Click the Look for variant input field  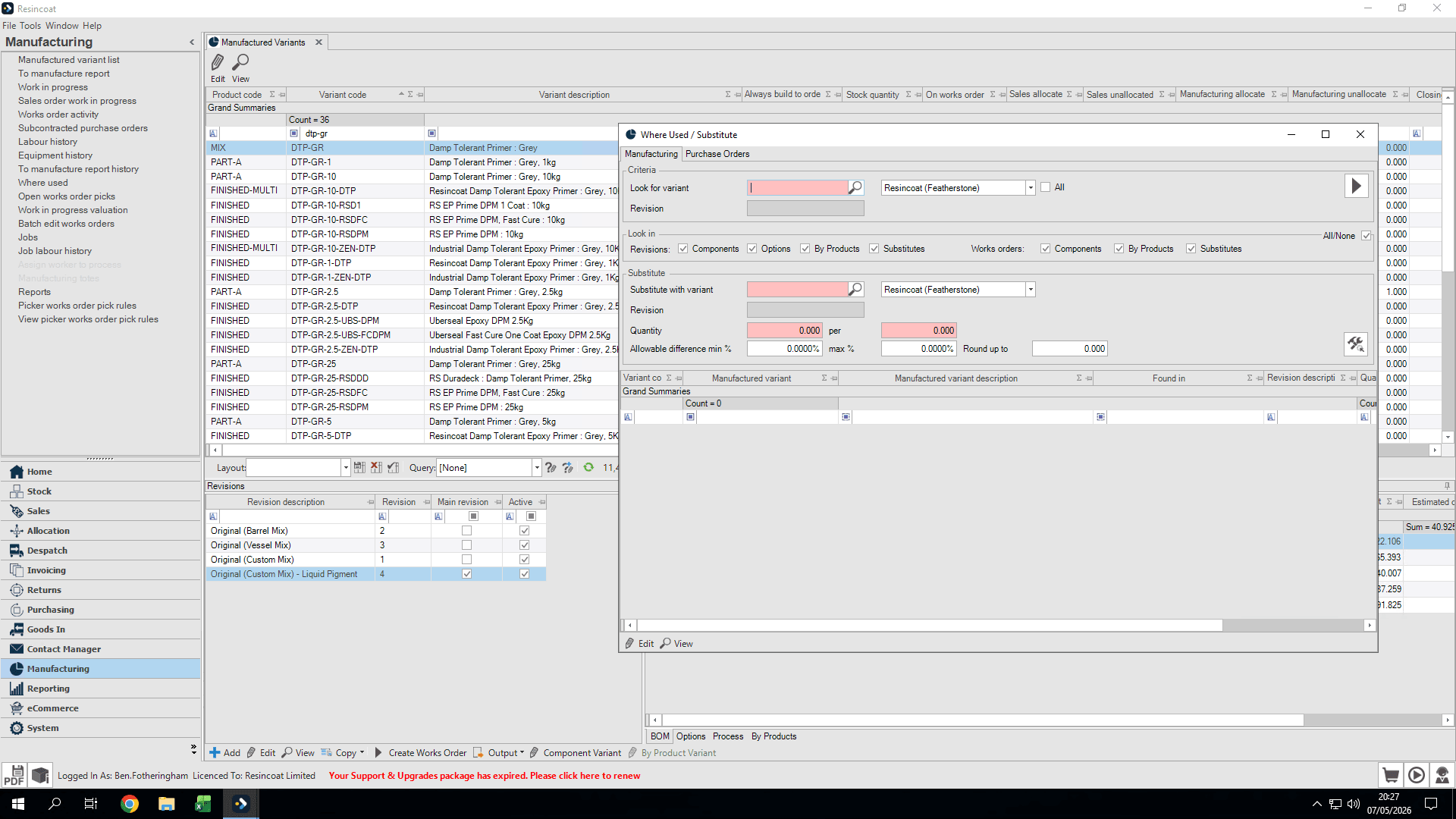click(797, 187)
